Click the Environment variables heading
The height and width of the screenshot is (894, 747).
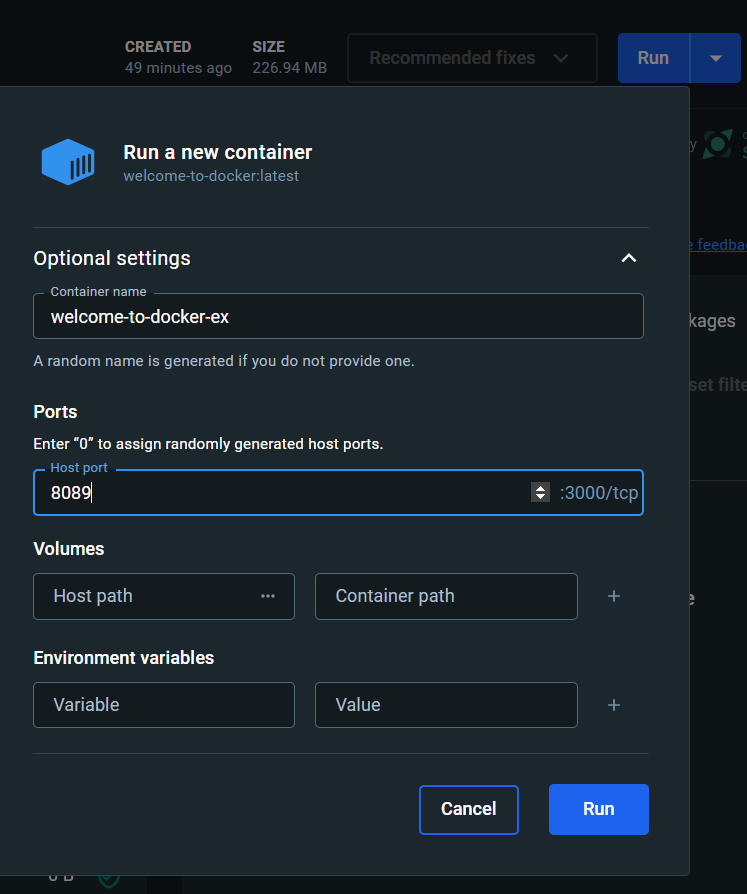coord(124,658)
